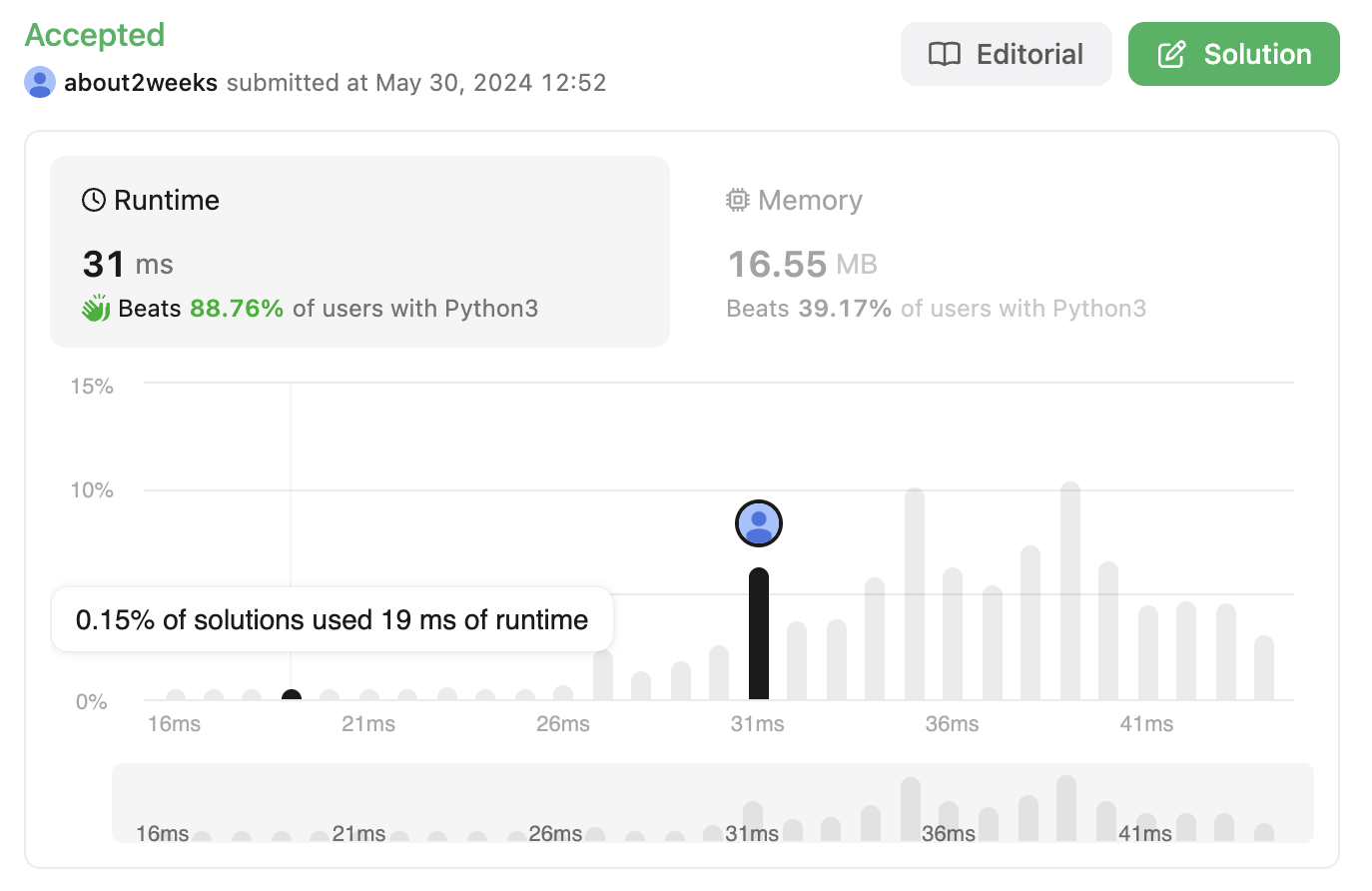Switch to the Runtime stats tab
This screenshot has width=1372, height=891.
tap(359, 252)
